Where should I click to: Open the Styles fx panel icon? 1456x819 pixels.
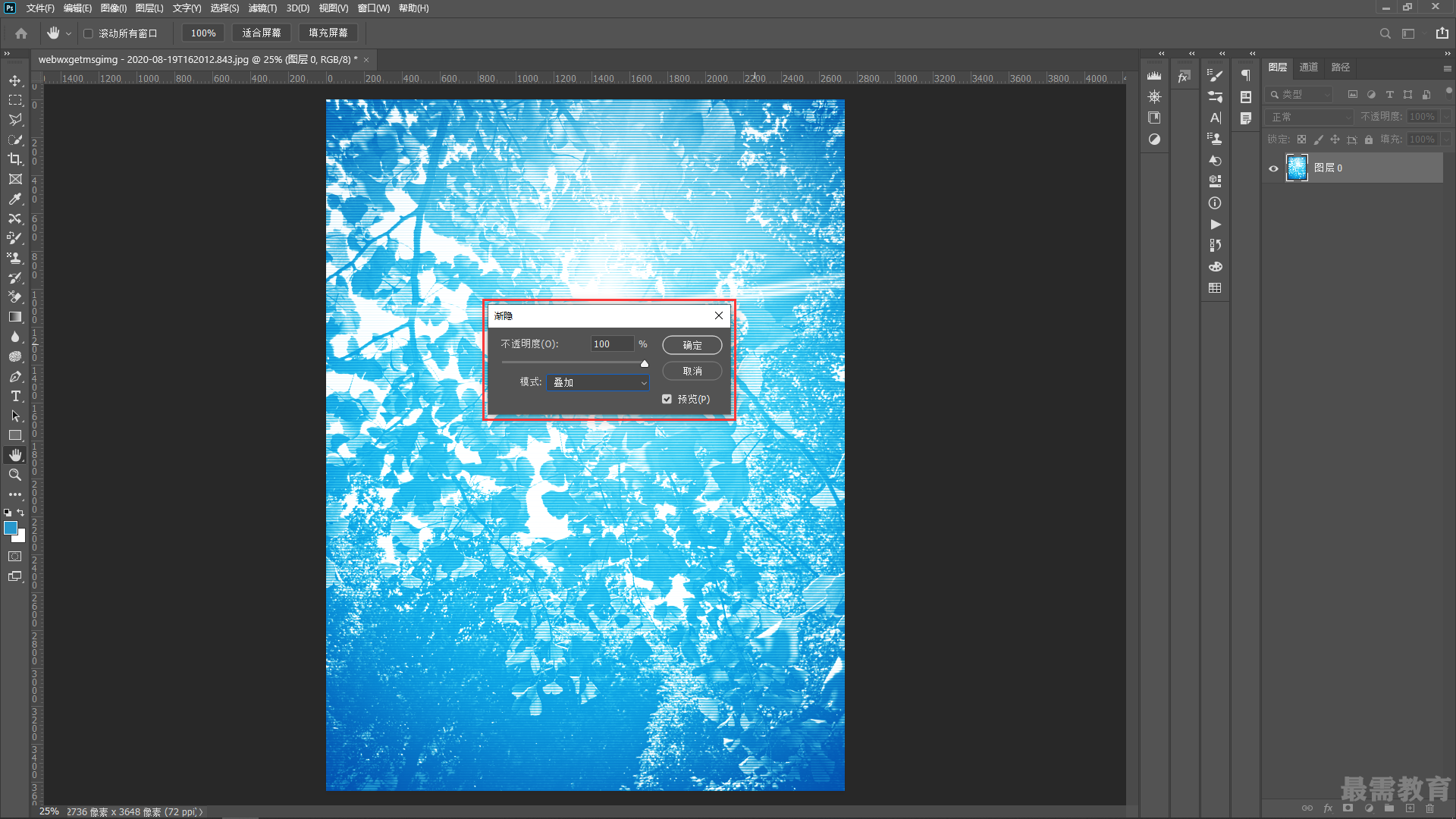(1184, 77)
